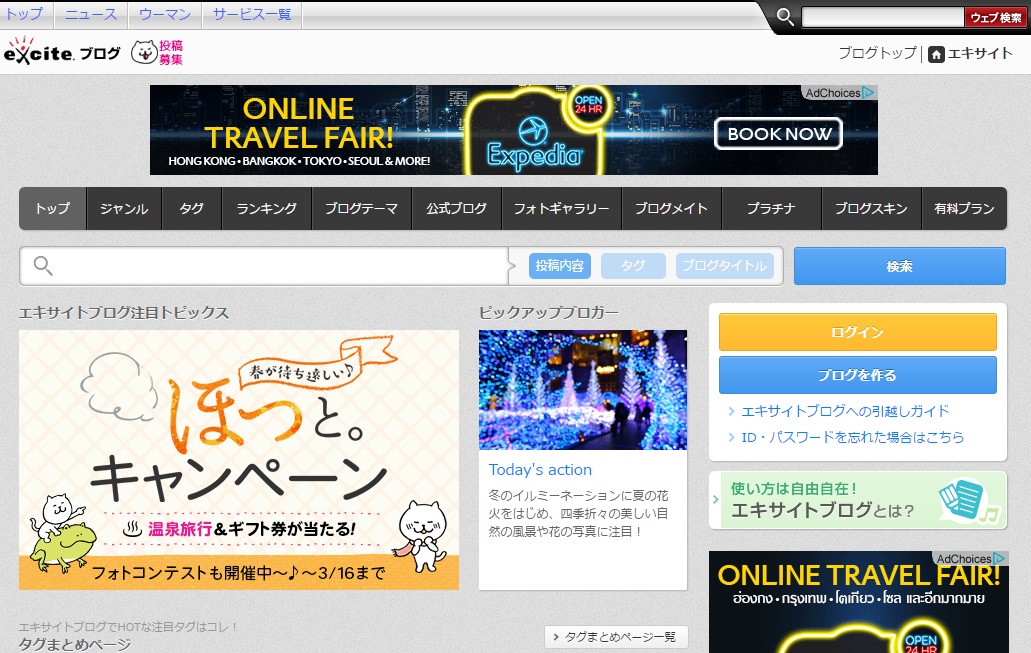The image size is (1031, 653).
Task: Select the 公式ブログ navigation tab
Action: click(x=456, y=208)
